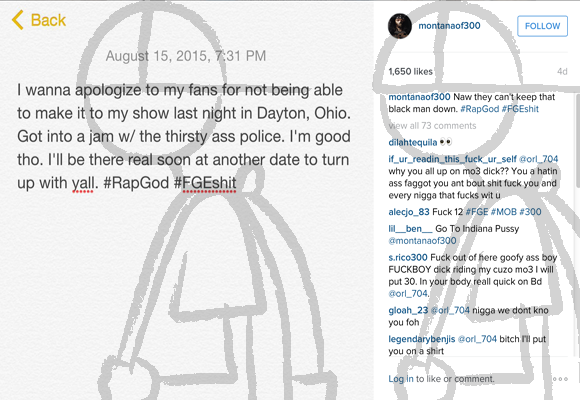Open the #RapGod hashtag in caption
Viewport: 580px width, 400px height.
coord(480,109)
